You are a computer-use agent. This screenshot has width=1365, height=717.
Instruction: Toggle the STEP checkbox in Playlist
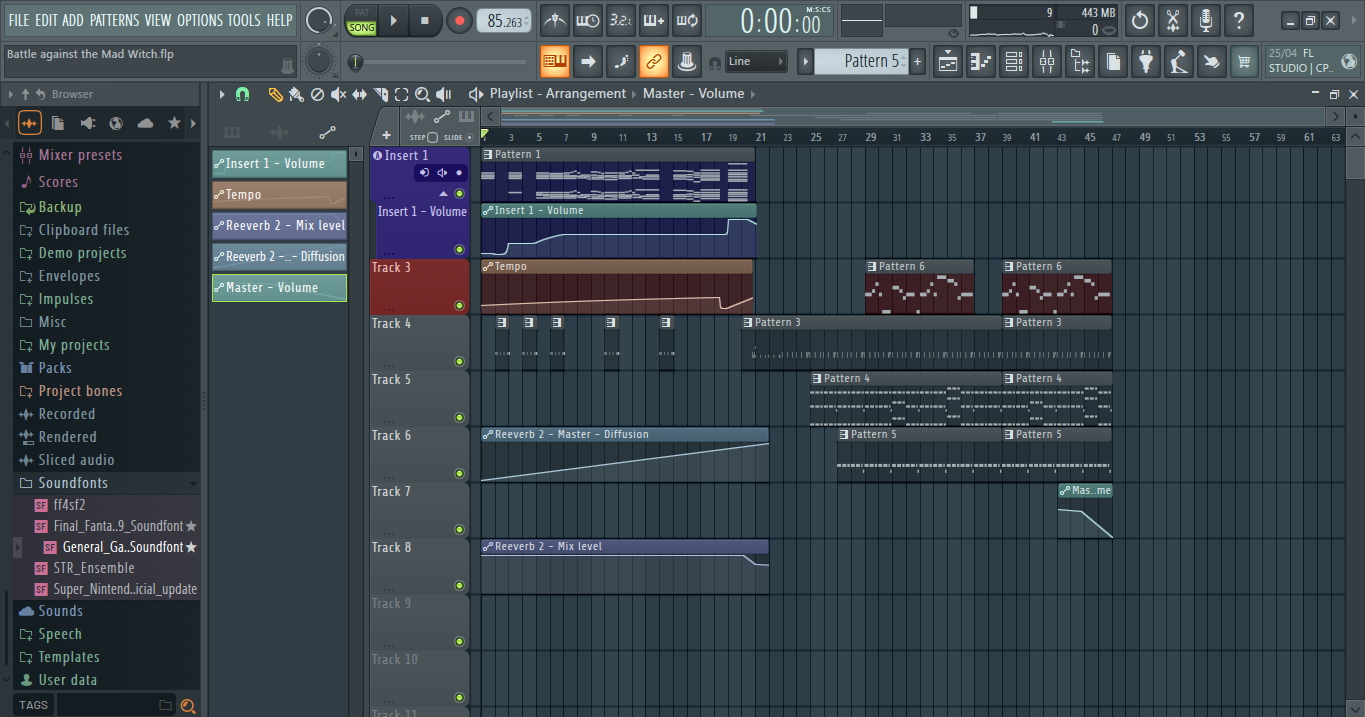click(x=432, y=137)
